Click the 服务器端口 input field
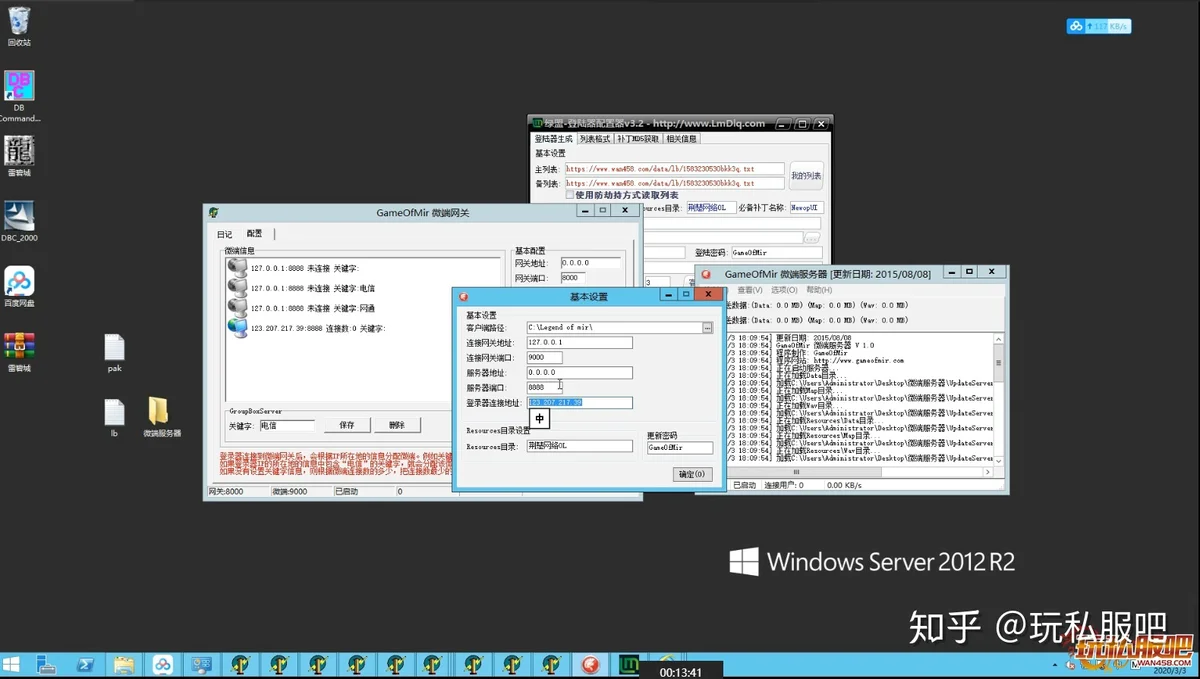The image size is (1200, 679). [x=580, y=388]
